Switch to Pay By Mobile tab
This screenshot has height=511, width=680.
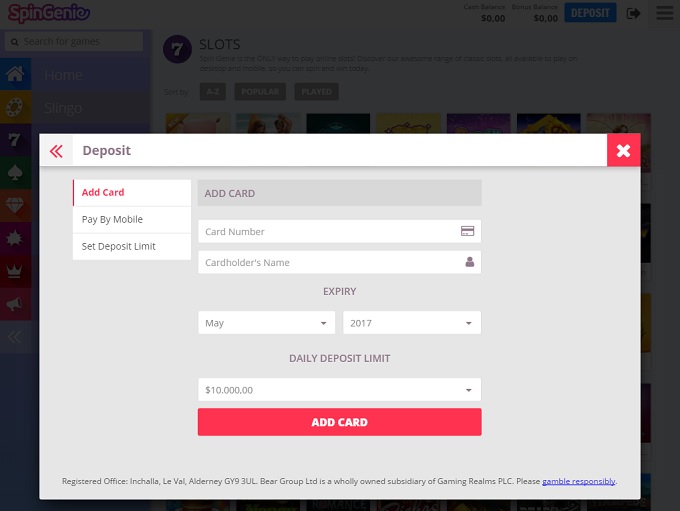click(132, 219)
